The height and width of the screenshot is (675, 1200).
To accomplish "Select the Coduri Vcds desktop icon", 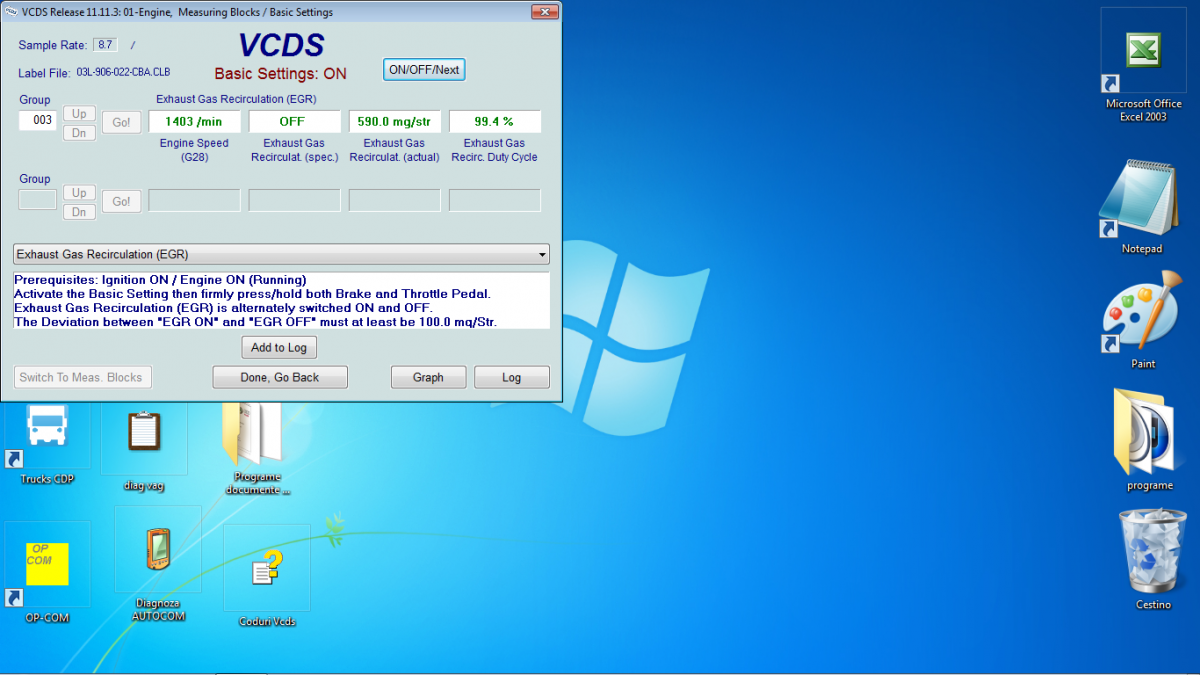I will tap(266, 578).
